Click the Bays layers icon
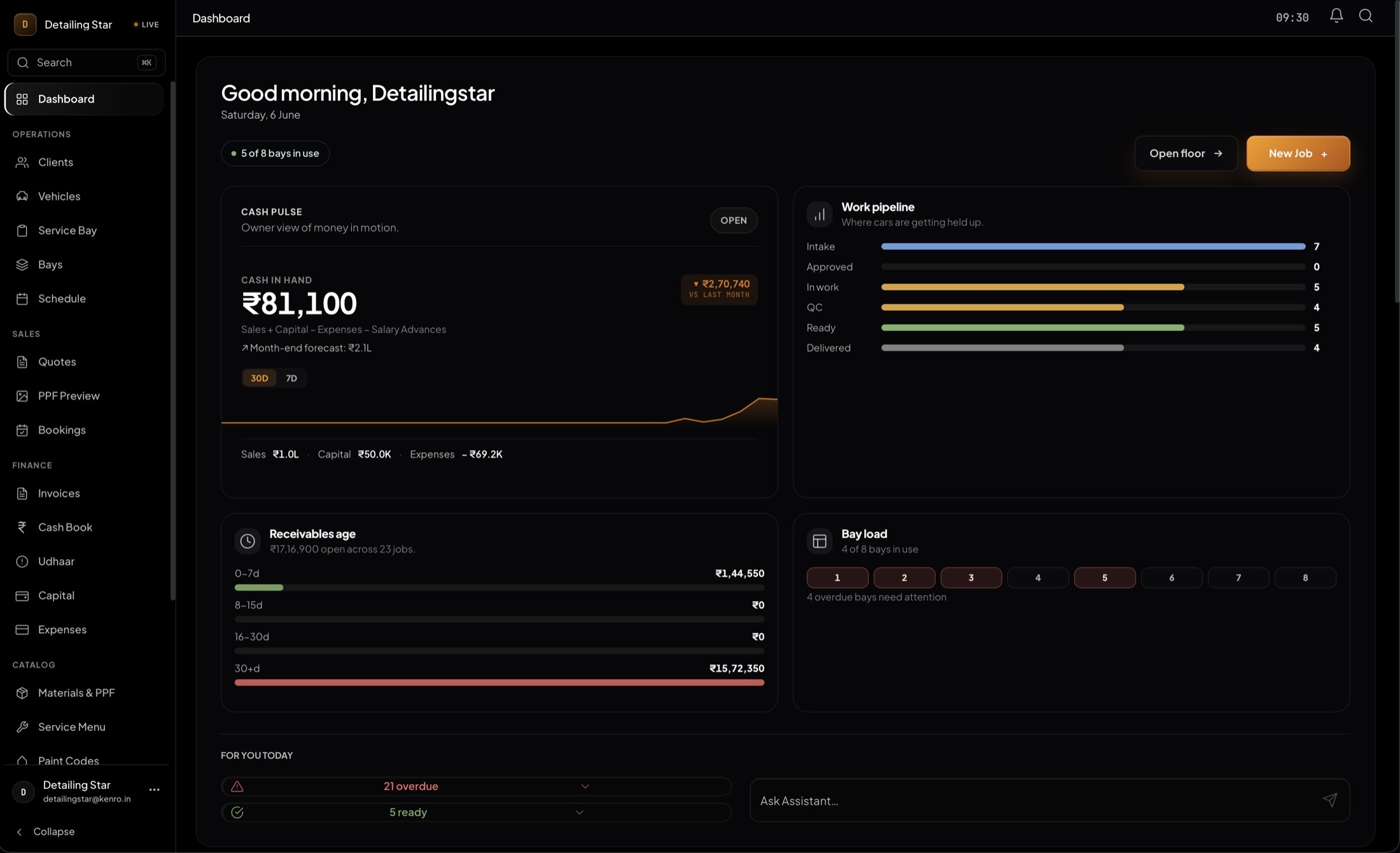 22,265
